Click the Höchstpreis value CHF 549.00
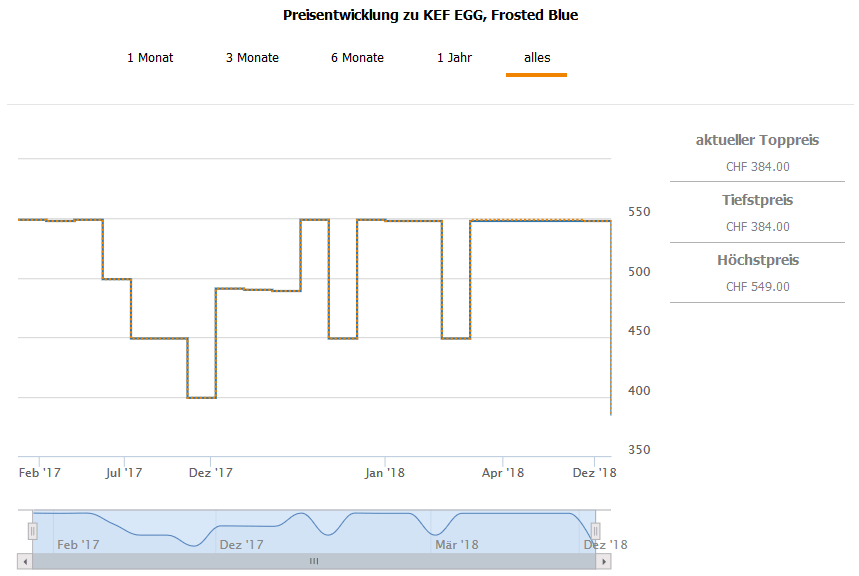 click(x=757, y=287)
